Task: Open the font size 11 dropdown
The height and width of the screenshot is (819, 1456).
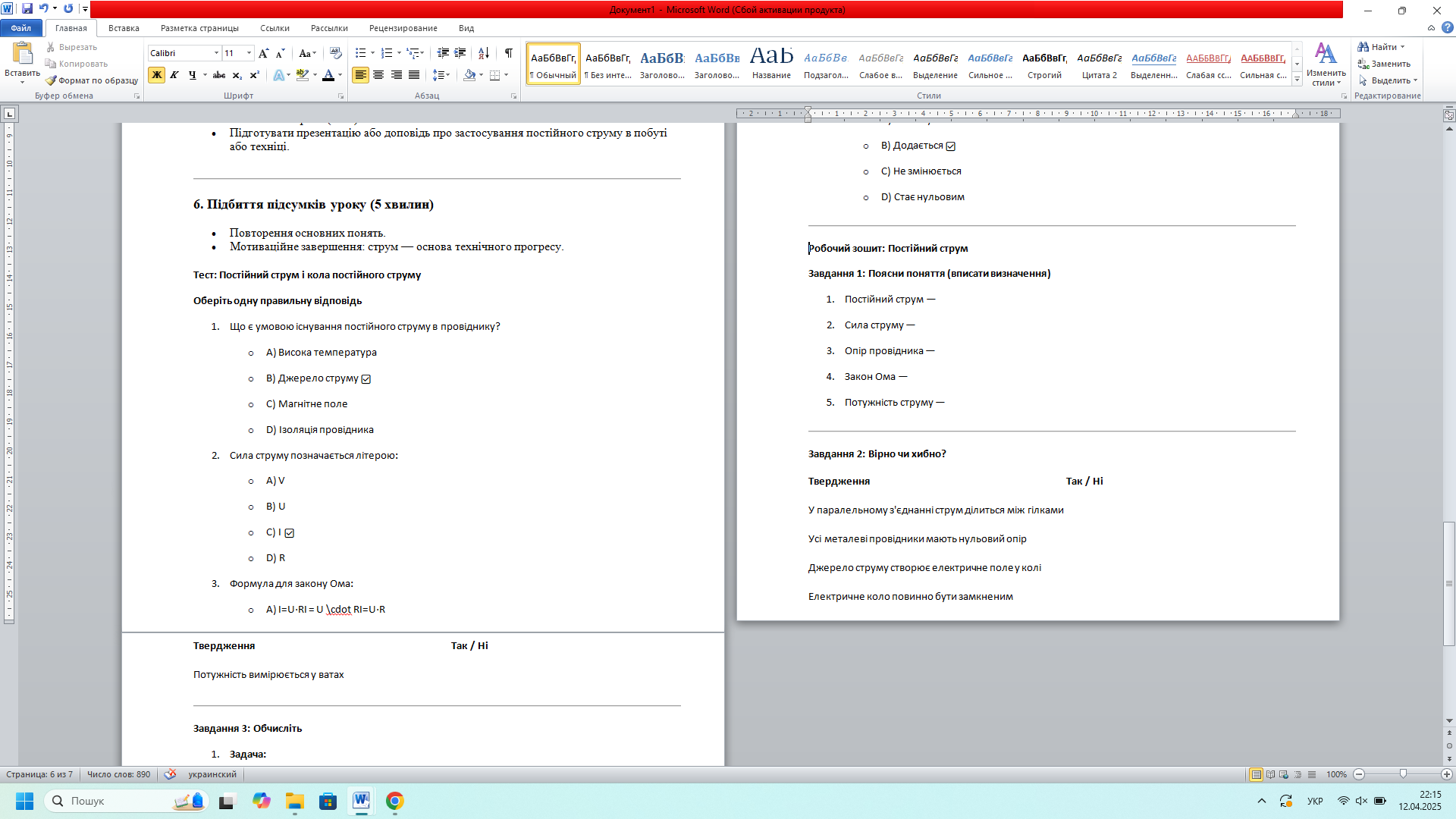Action: pos(249,53)
